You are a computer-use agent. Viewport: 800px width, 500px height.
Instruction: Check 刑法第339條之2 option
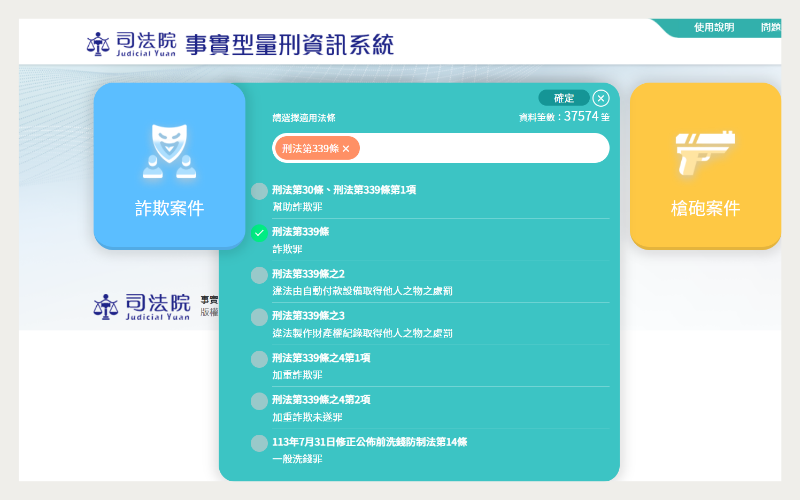pyautogui.click(x=259, y=275)
